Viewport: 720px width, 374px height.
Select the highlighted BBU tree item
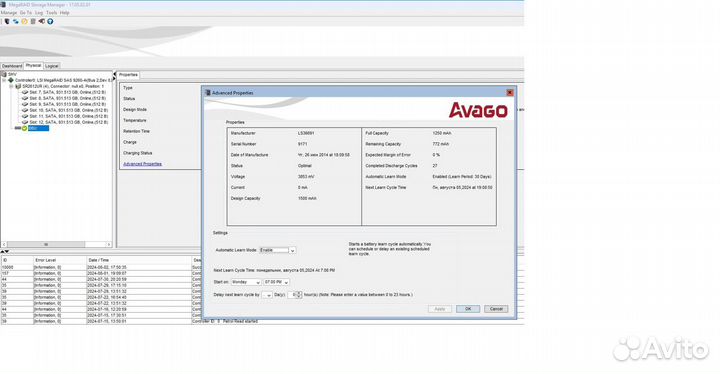[38, 128]
